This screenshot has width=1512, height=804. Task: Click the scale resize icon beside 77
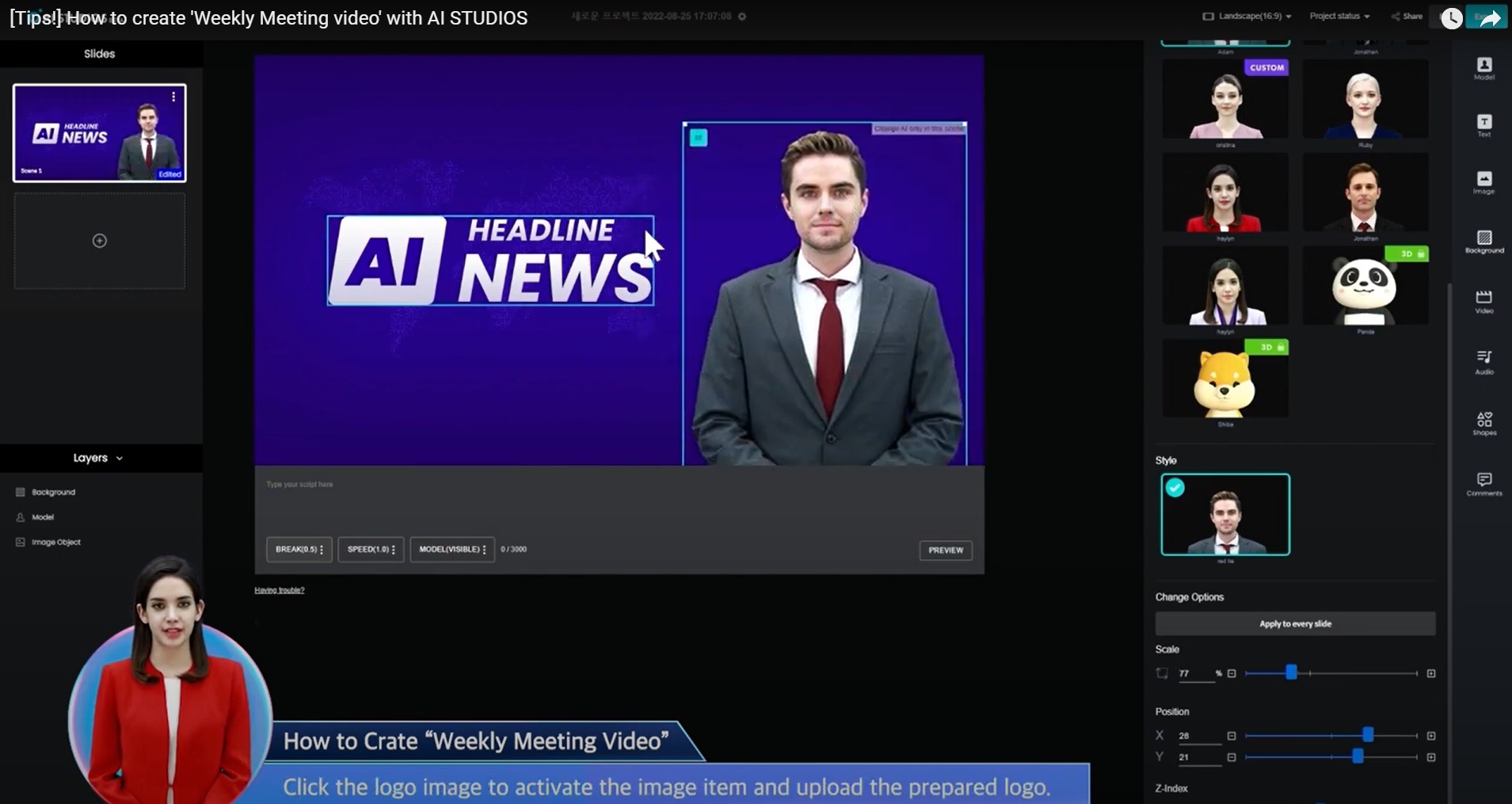[x=1162, y=673]
